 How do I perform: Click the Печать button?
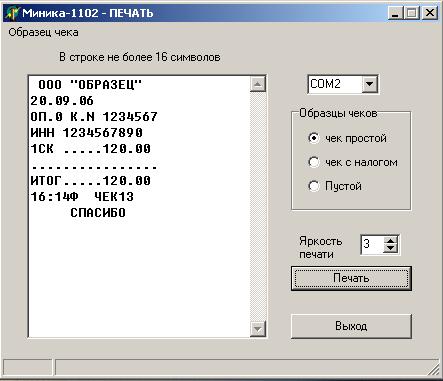click(351, 278)
